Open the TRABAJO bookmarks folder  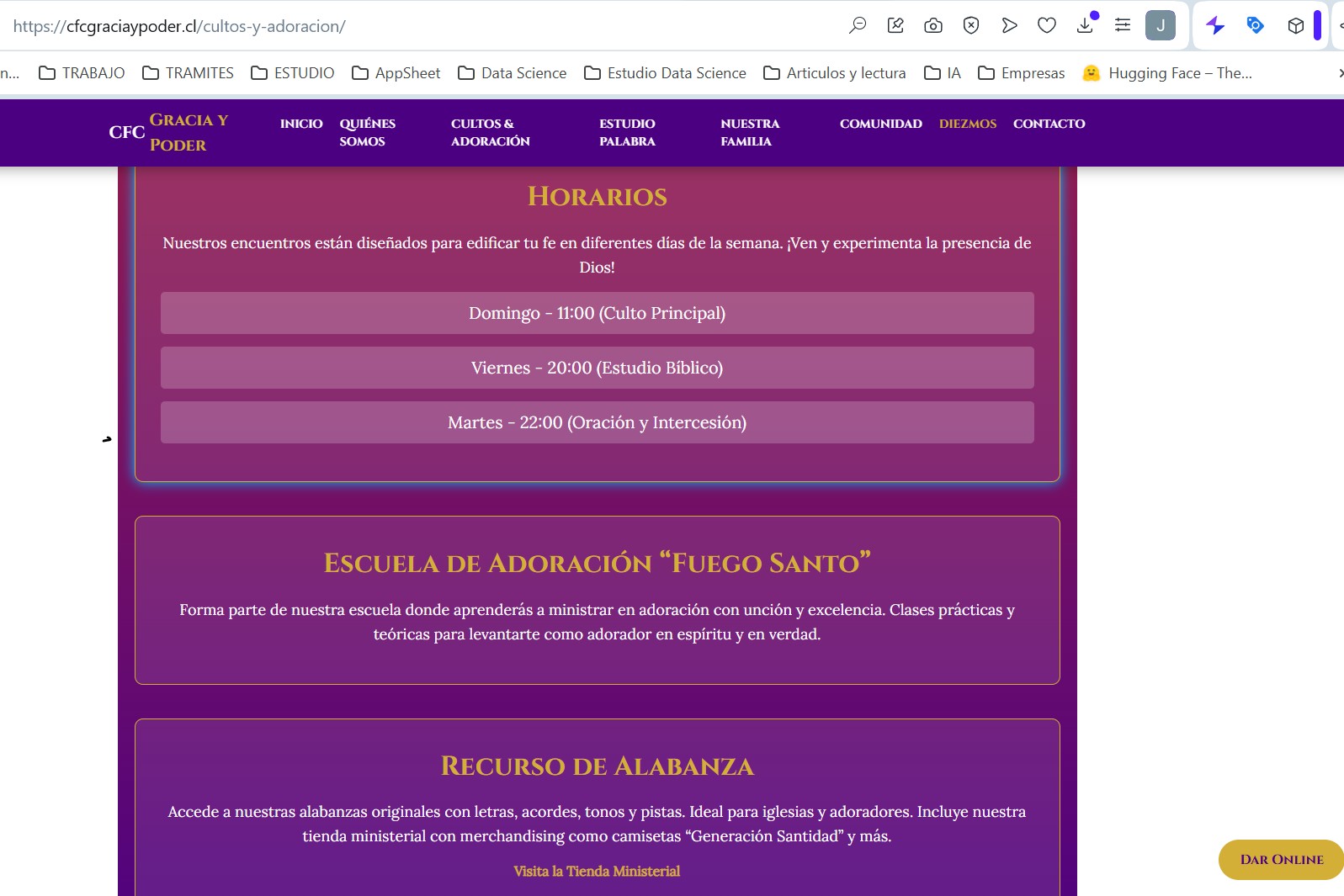click(x=82, y=73)
